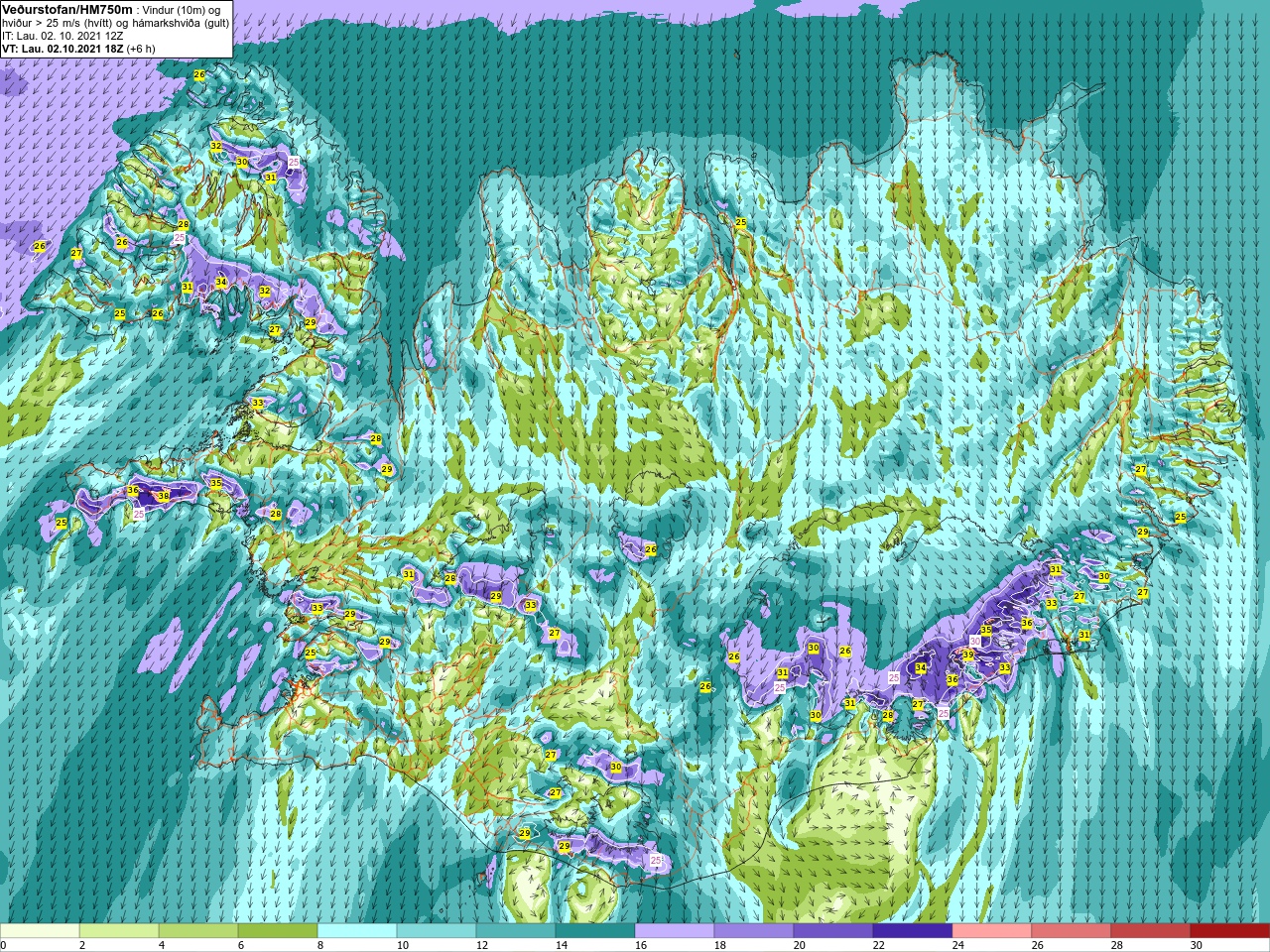Click the legend tick label "22"
Image resolution: width=1270 pixels, height=952 pixels.
click(879, 945)
